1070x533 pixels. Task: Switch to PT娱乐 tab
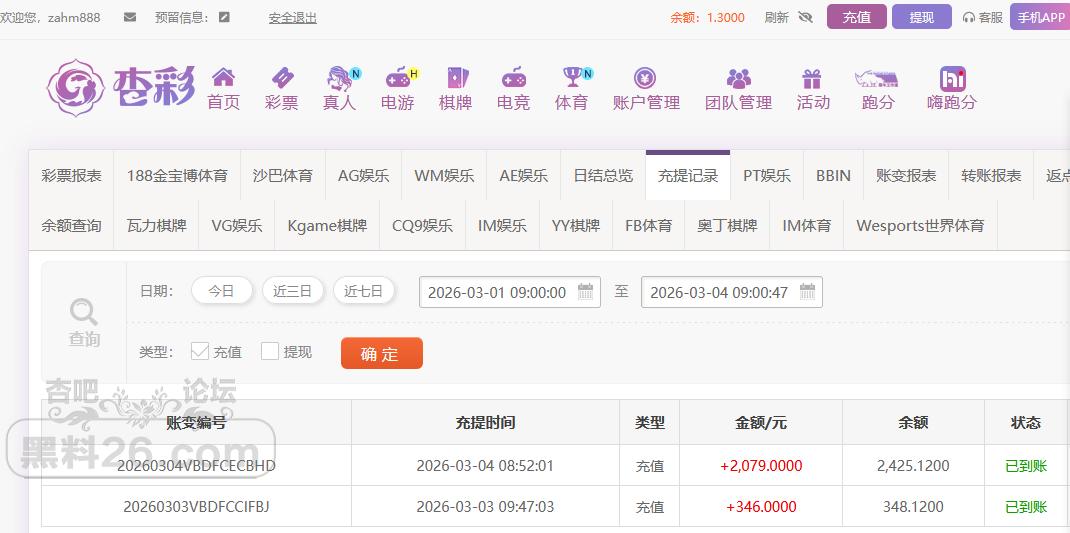767,175
